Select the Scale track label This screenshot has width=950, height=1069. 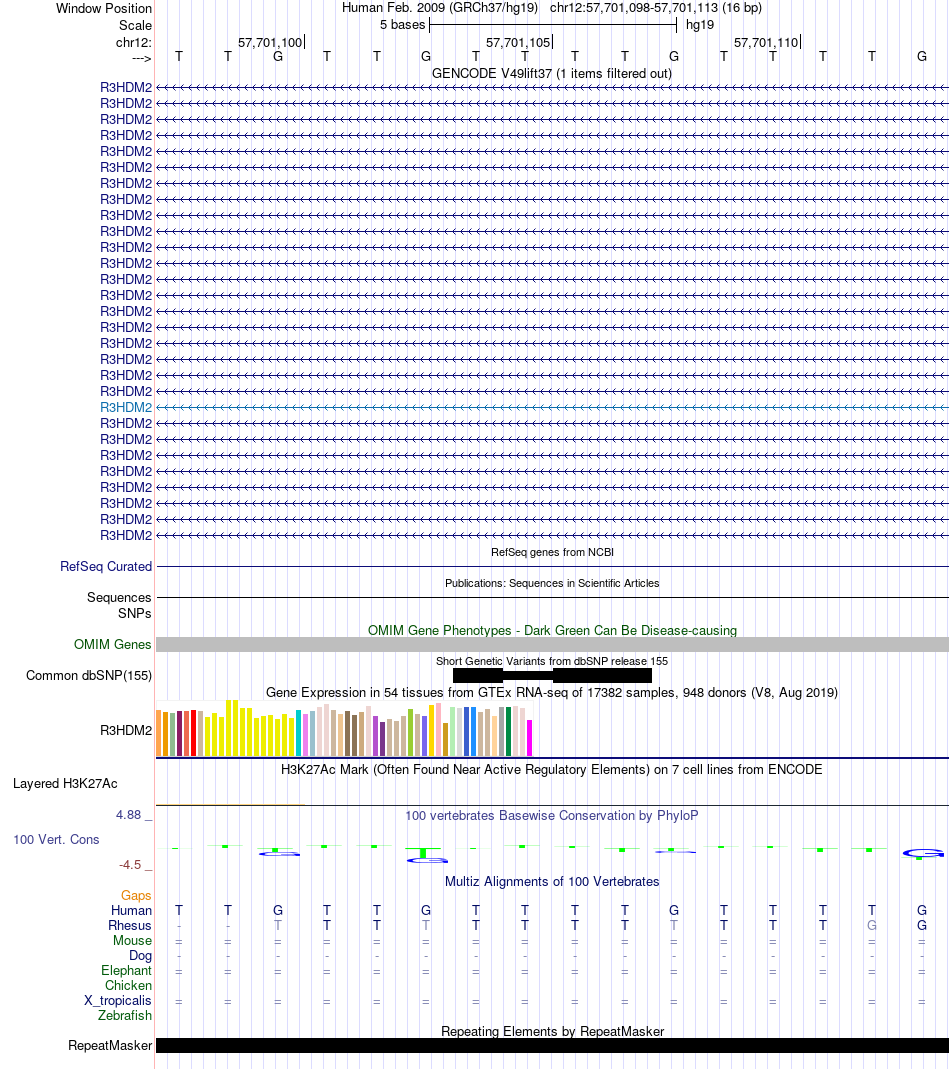[x=135, y=25]
